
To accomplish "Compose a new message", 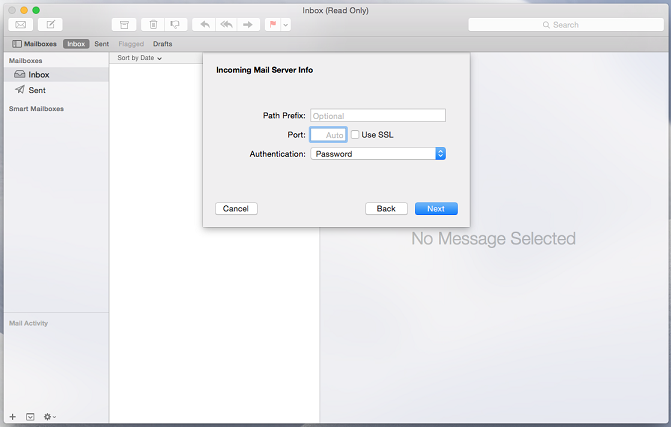I will pyautogui.click(x=49, y=24).
